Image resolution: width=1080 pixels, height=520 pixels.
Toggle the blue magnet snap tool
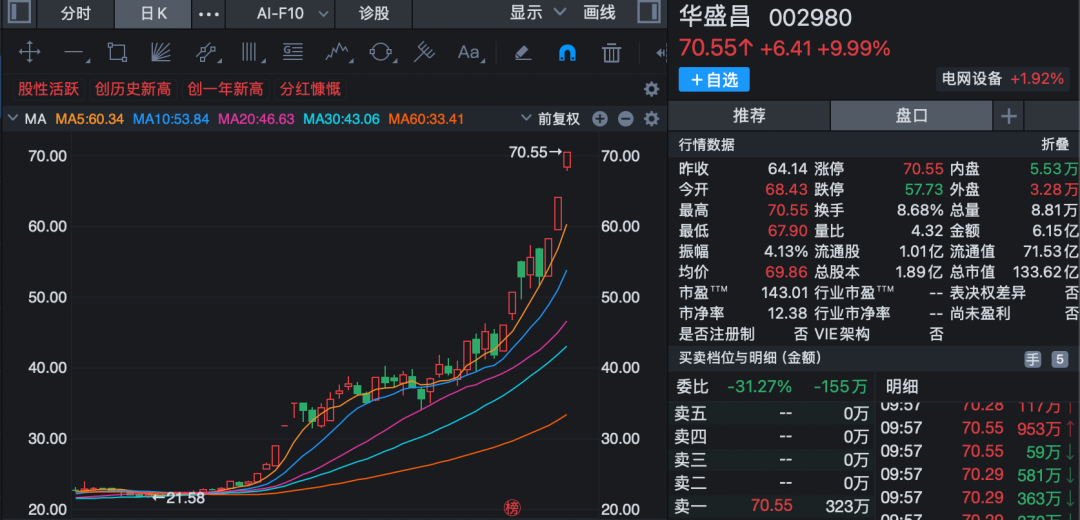pos(567,52)
